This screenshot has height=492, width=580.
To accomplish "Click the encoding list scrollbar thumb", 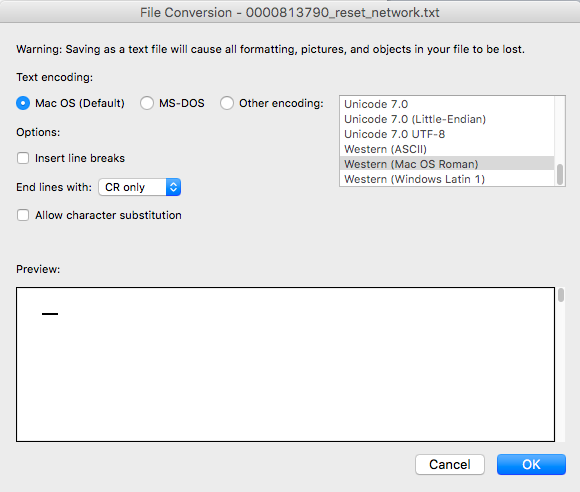I will (560, 174).
